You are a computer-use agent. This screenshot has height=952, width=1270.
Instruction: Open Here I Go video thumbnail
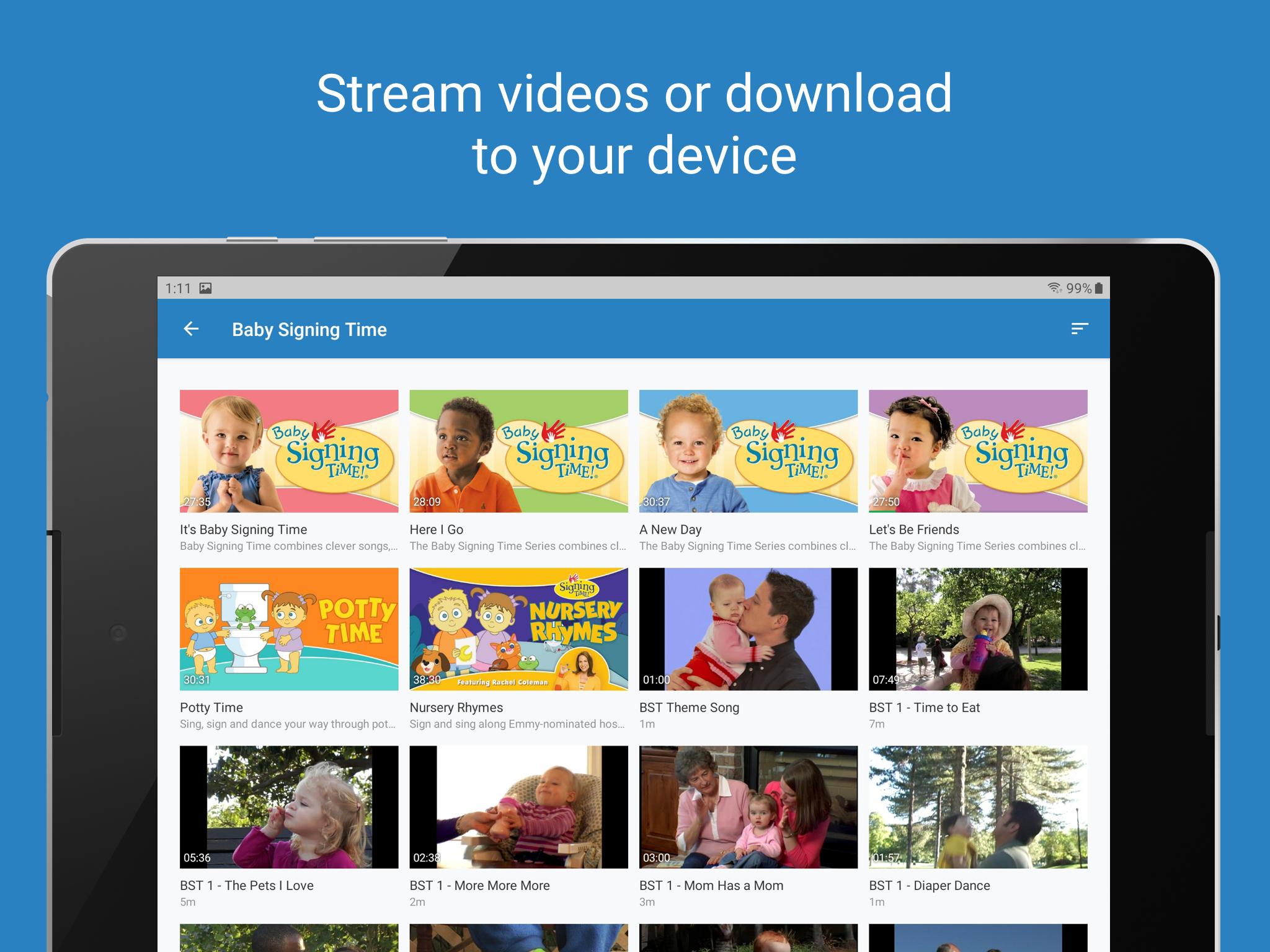[518, 451]
